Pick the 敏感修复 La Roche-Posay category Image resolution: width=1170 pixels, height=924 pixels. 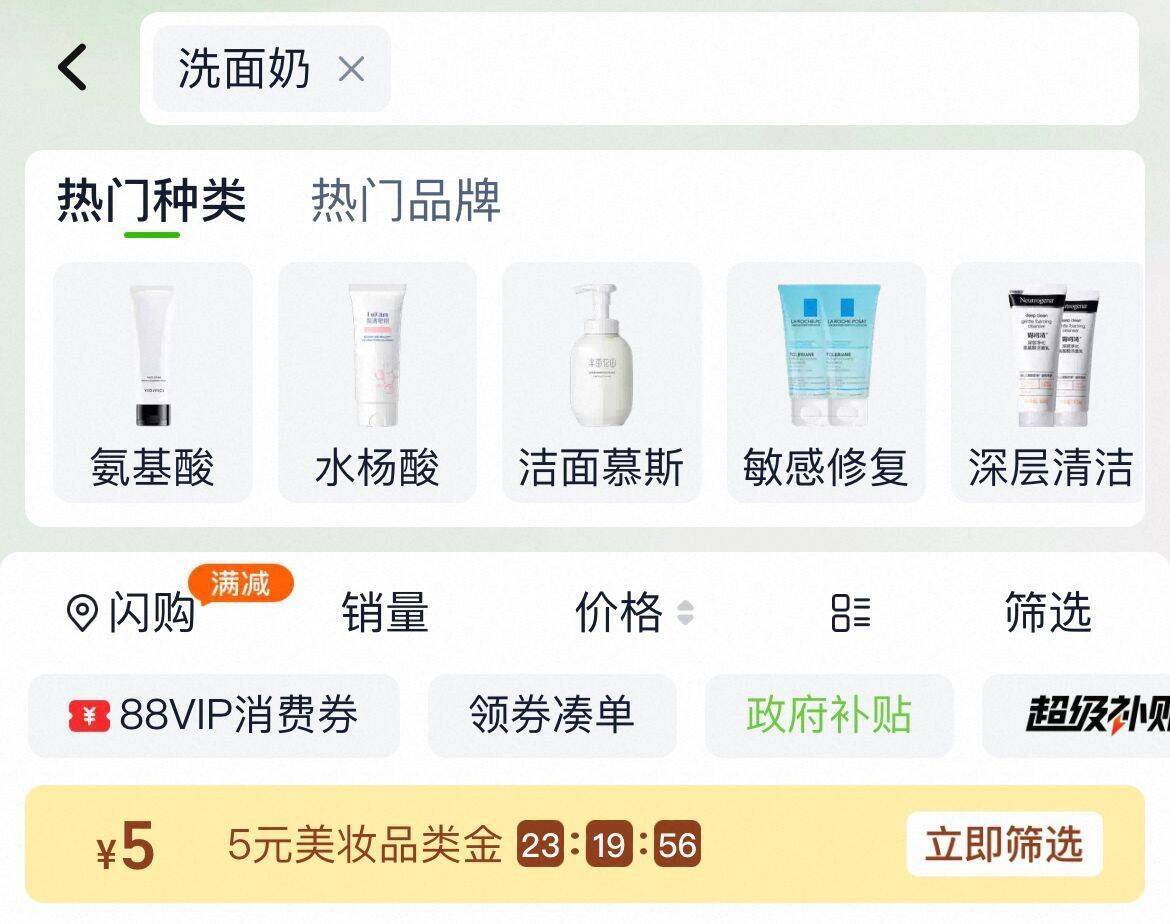[826, 382]
